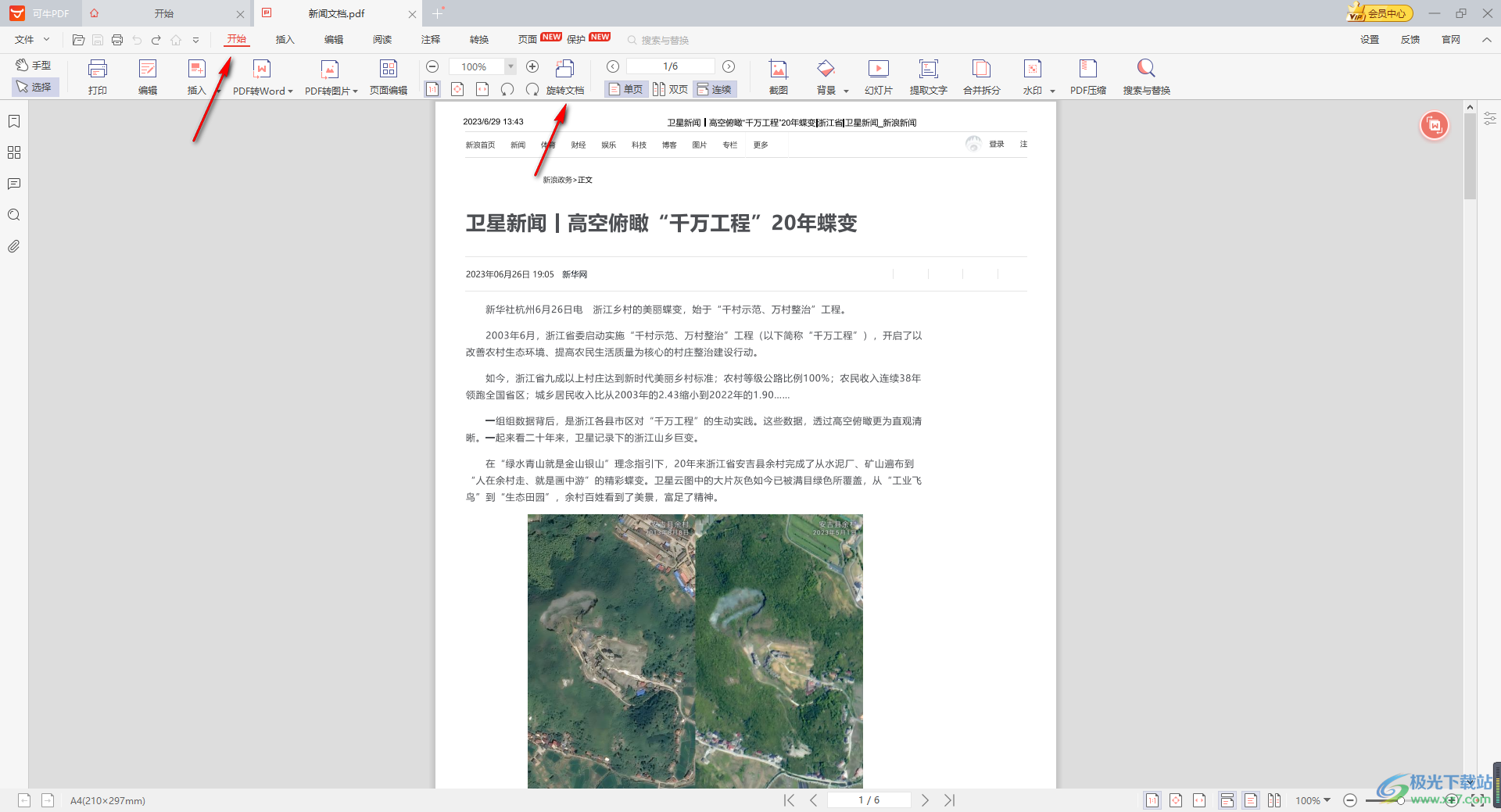Zoom out using ribbon minus icon
Image resolution: width=1501 pixels, height=812 pixels.
[432, 66]
